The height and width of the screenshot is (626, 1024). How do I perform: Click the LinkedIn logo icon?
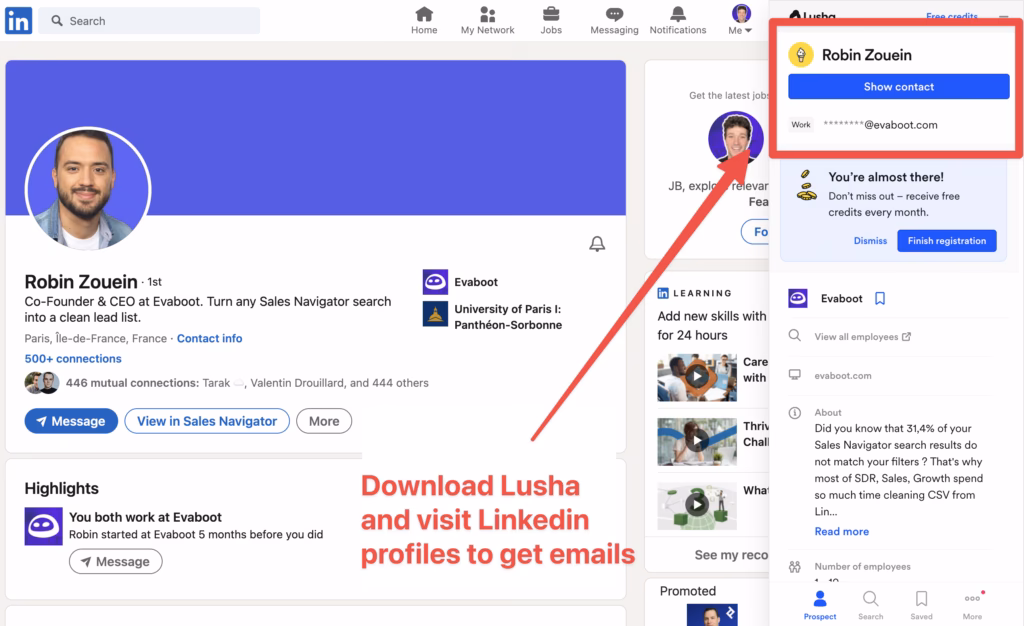click(x=18, y=21)
